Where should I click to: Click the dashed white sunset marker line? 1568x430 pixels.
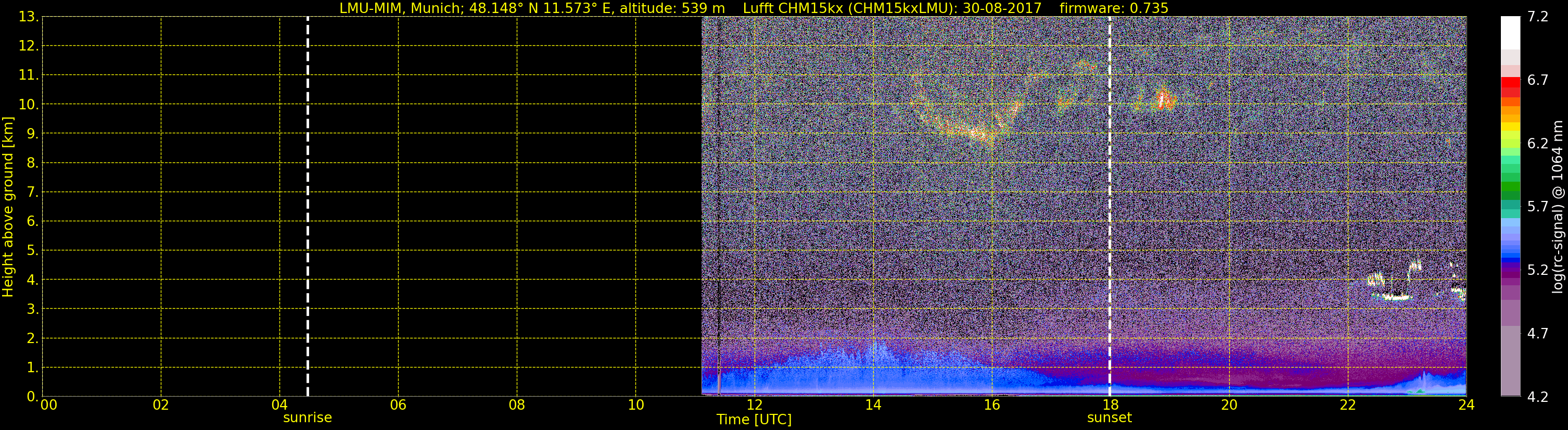(1109, 207)
